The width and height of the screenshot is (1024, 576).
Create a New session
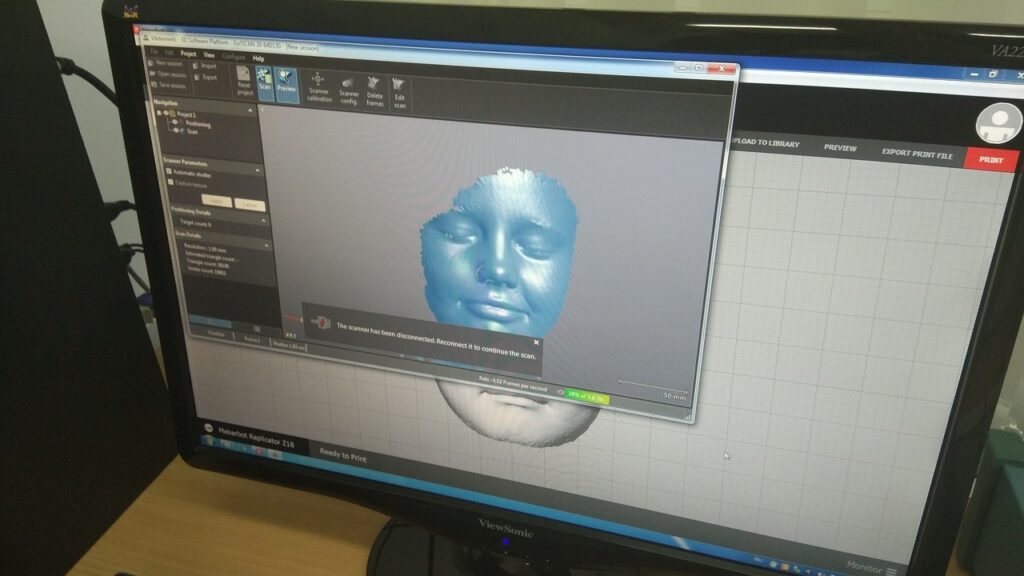166,63
